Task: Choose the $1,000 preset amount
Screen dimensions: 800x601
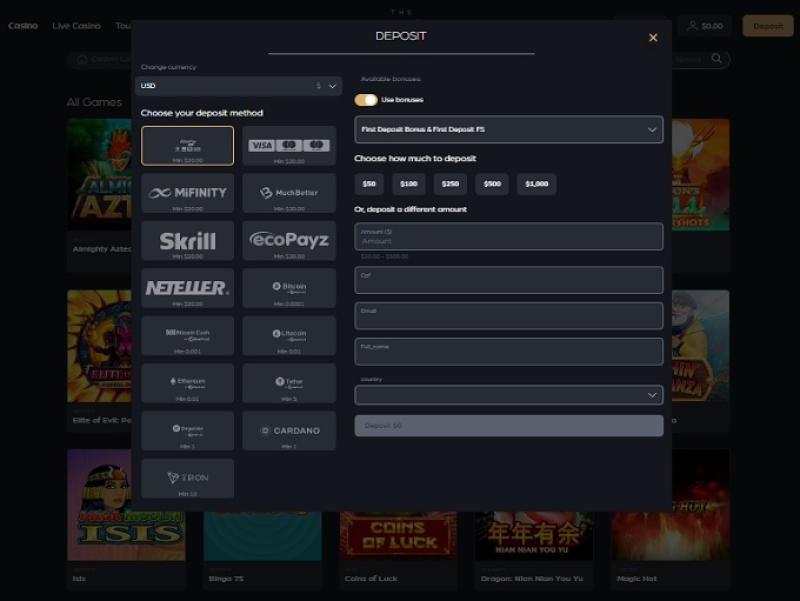Action: pos(536,184)
